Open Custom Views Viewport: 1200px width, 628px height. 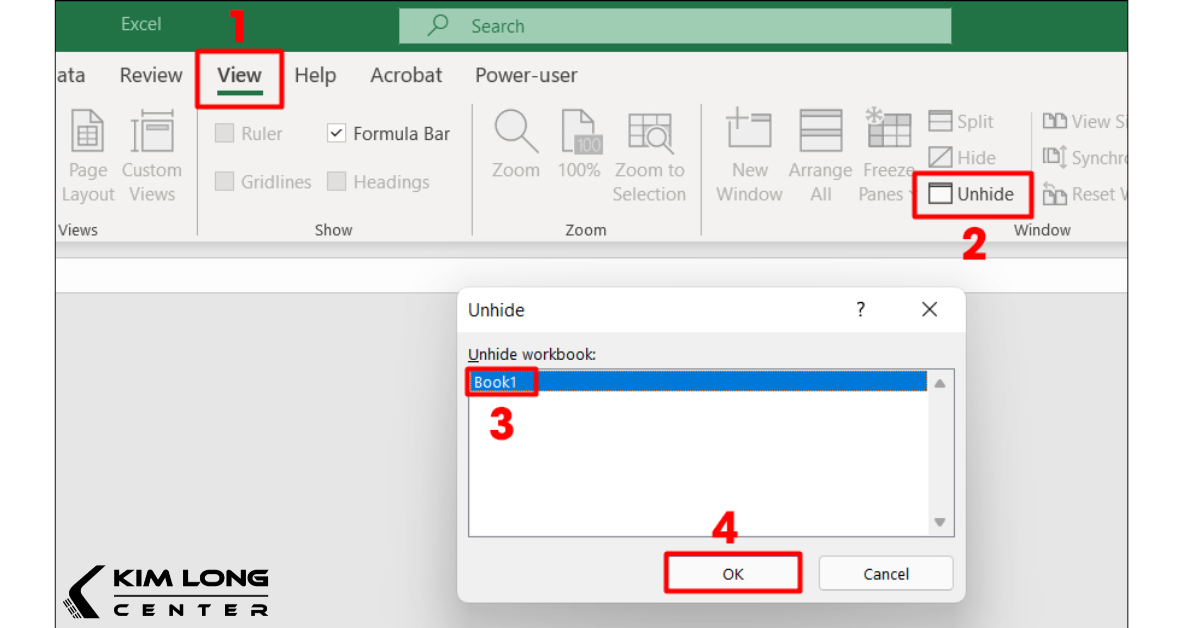coord(152,155)
